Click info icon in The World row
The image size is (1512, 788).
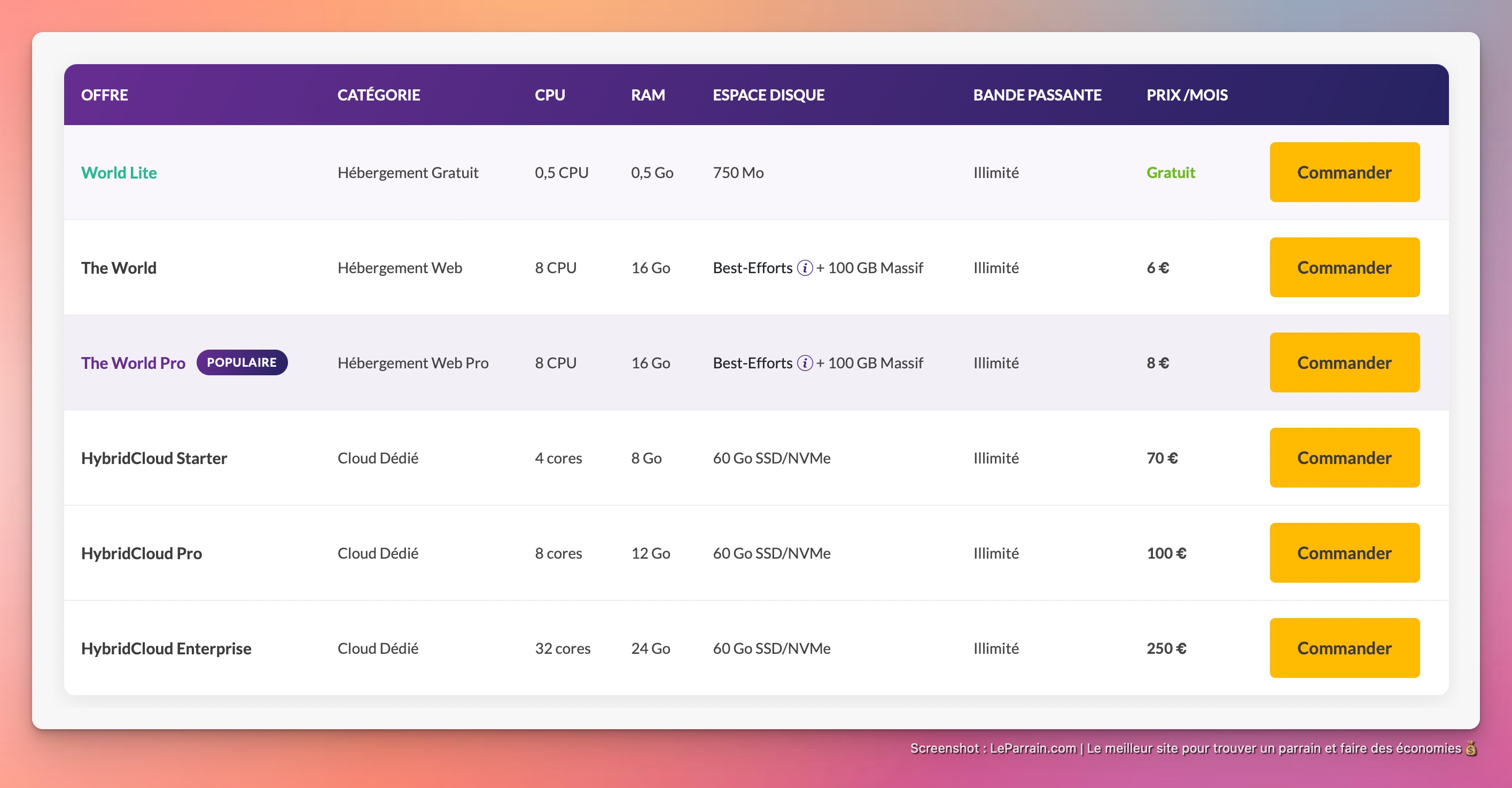point(805,268)
